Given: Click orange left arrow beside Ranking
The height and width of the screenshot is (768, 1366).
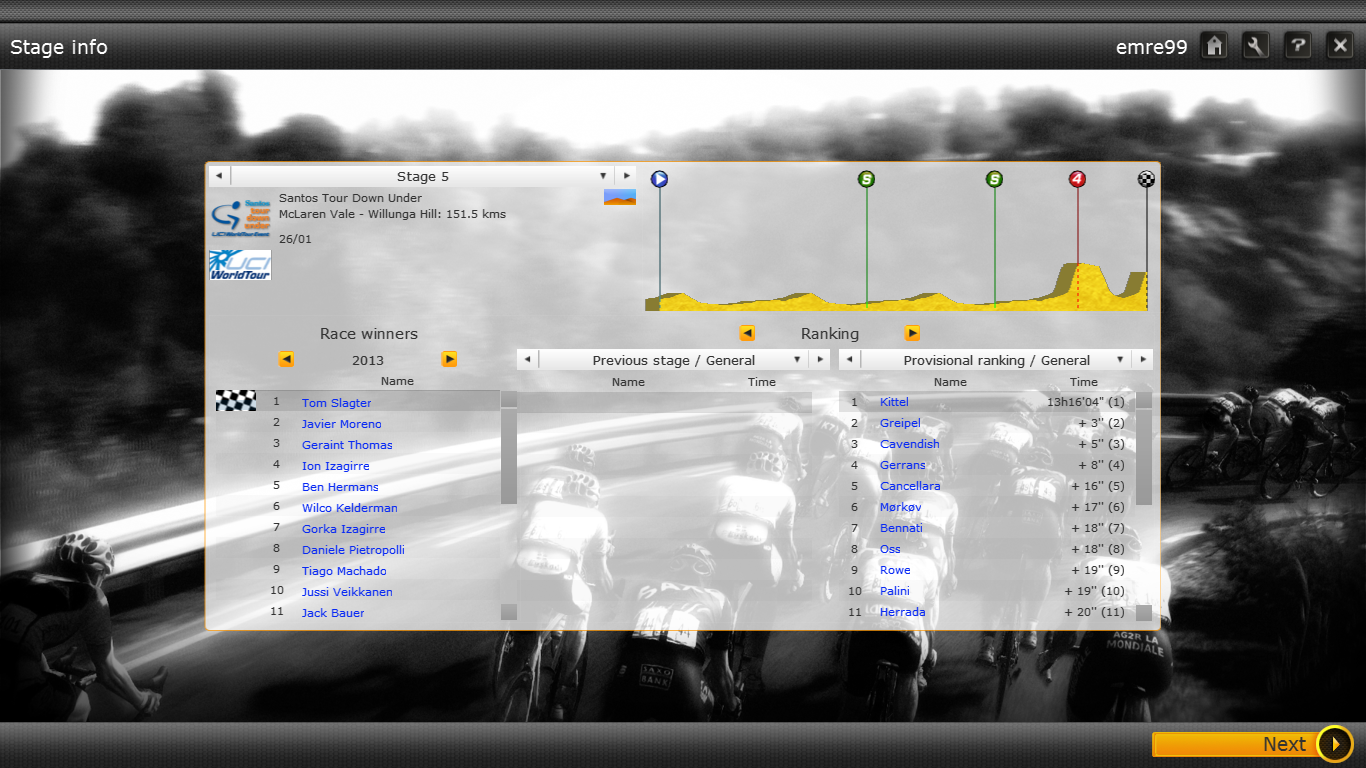Looking at the screenshot, I should coord(747,333).
